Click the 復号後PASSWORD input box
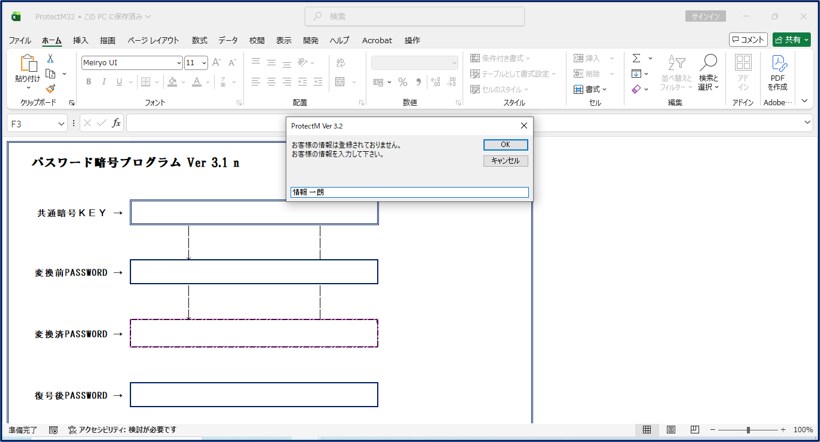Screen dimensions: 820x442 tap(254, 395)
